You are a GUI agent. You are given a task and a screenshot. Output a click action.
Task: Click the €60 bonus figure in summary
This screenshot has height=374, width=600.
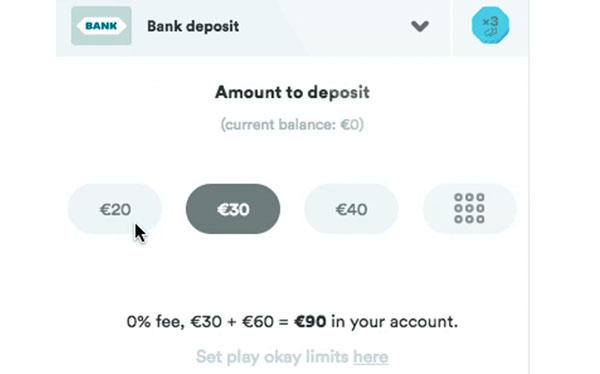coord(258,322)
